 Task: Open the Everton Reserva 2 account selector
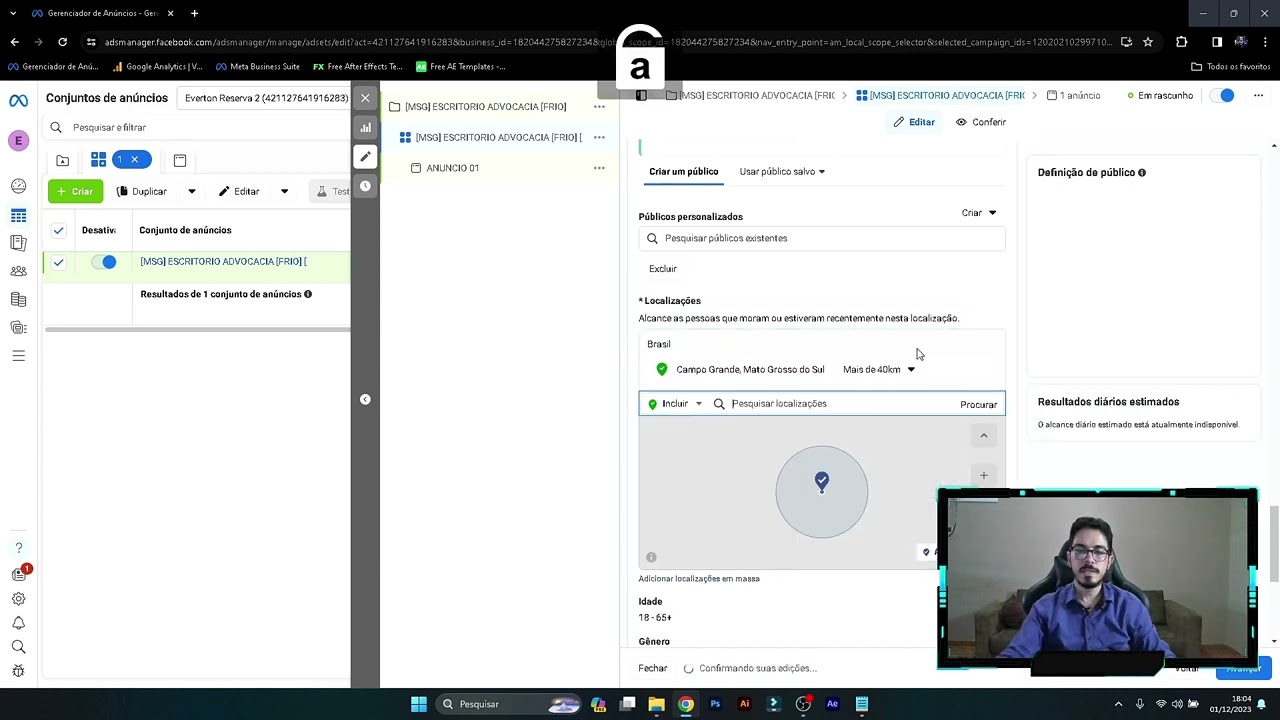[264, 98]
